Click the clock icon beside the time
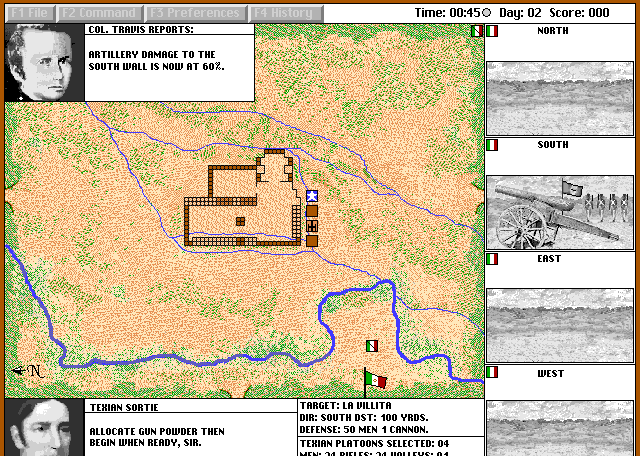Screen dimensions: 640x456 point(486,13)
